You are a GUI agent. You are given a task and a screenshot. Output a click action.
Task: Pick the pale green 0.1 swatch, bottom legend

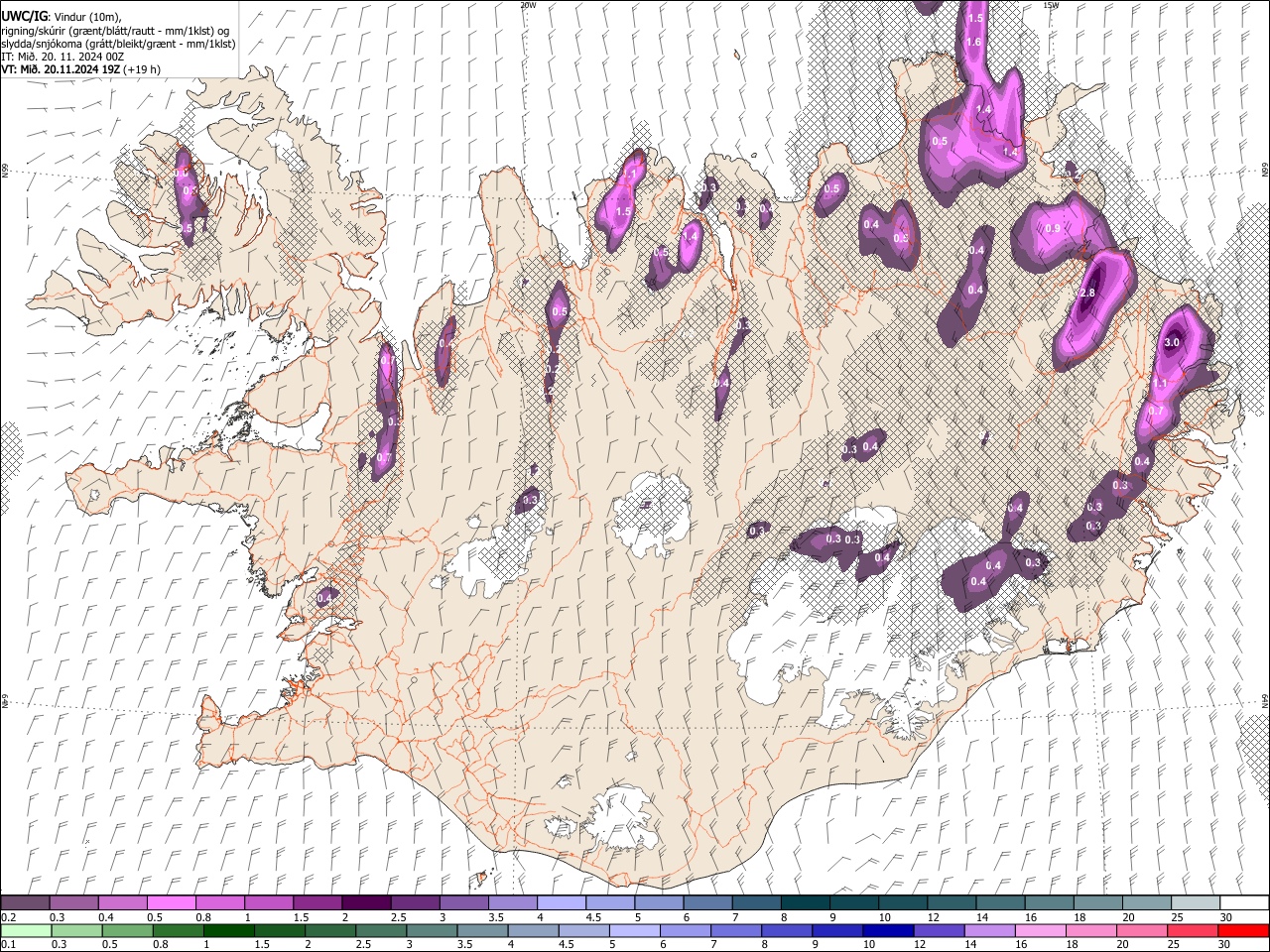point(26,930)
